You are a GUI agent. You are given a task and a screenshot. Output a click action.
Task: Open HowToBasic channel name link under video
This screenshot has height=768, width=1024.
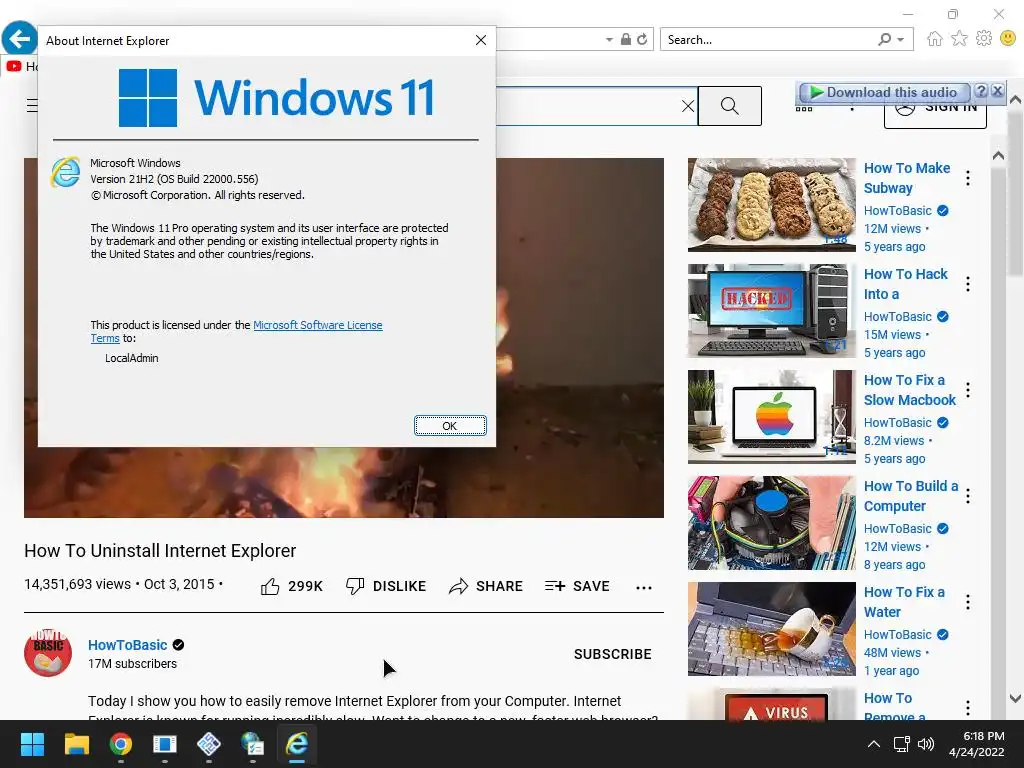point(128,645)
